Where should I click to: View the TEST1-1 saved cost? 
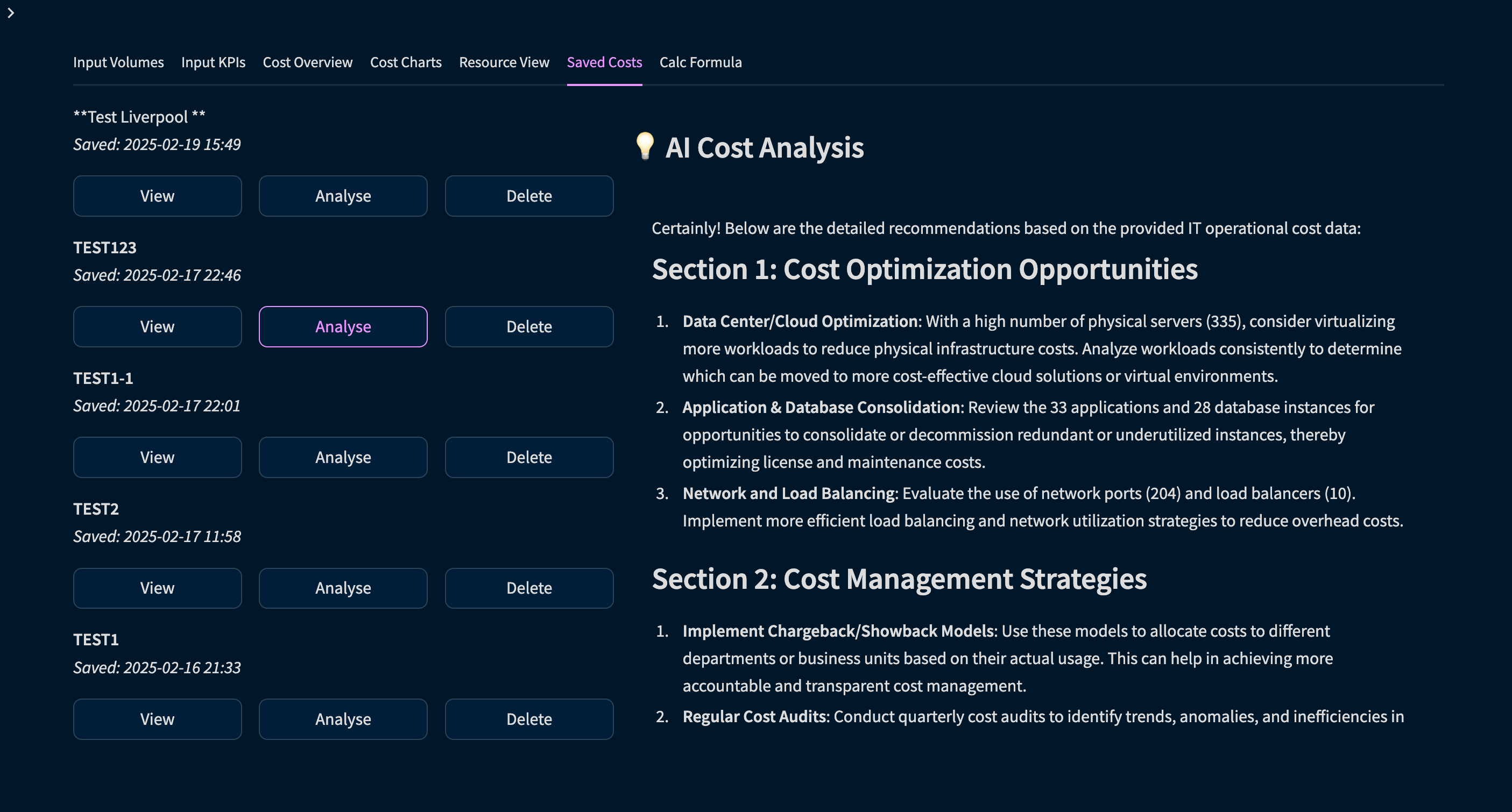coord(157,458)
